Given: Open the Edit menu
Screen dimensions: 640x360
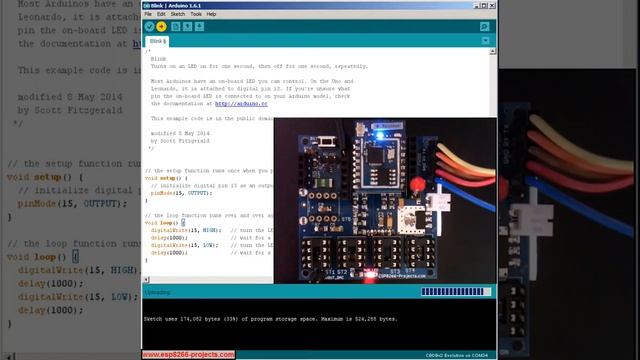Looking at the screenshot, I should coord(161,14).
